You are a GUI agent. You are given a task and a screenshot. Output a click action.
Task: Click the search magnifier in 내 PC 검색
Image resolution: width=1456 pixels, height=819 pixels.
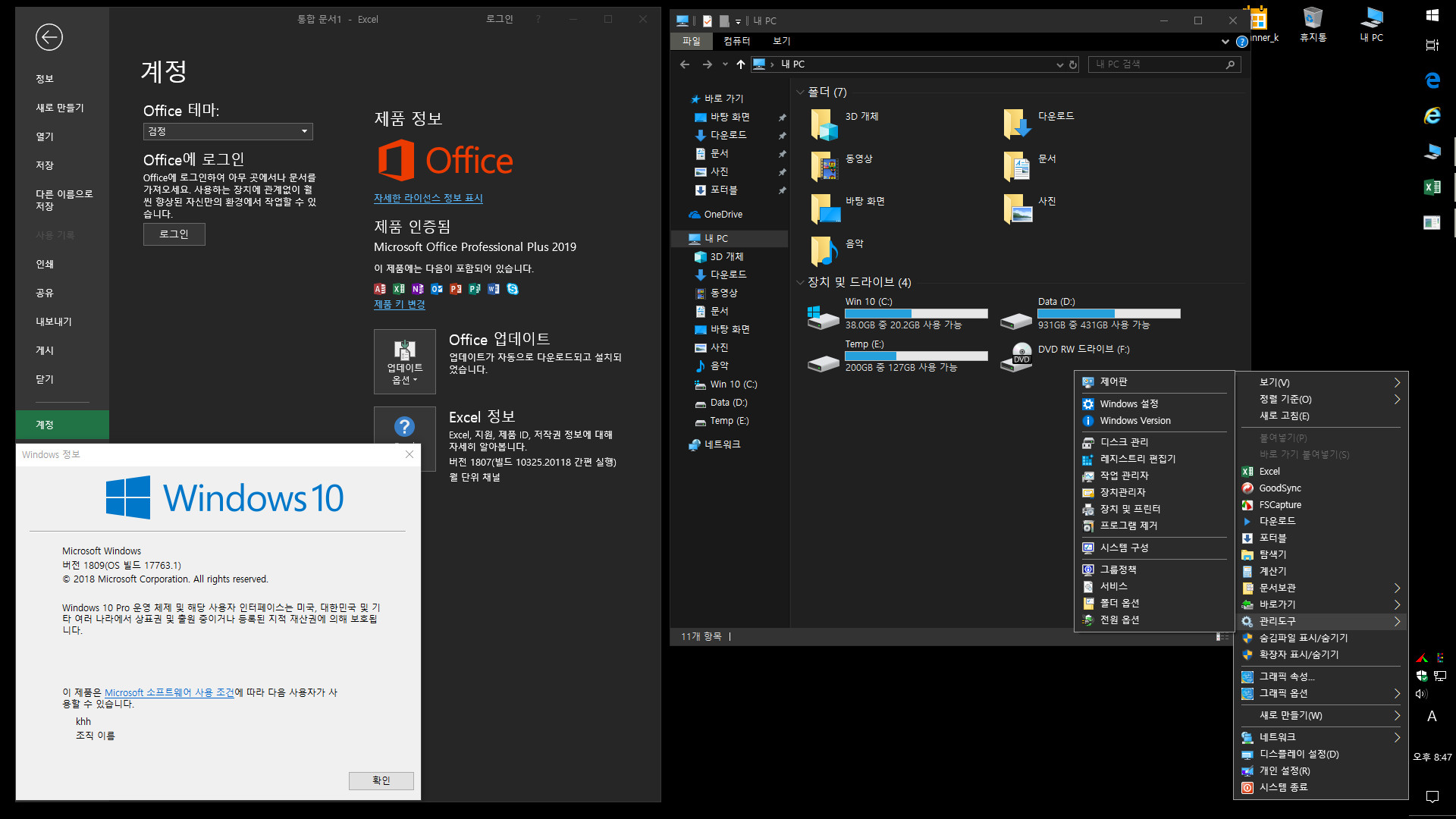(1230, 64)
